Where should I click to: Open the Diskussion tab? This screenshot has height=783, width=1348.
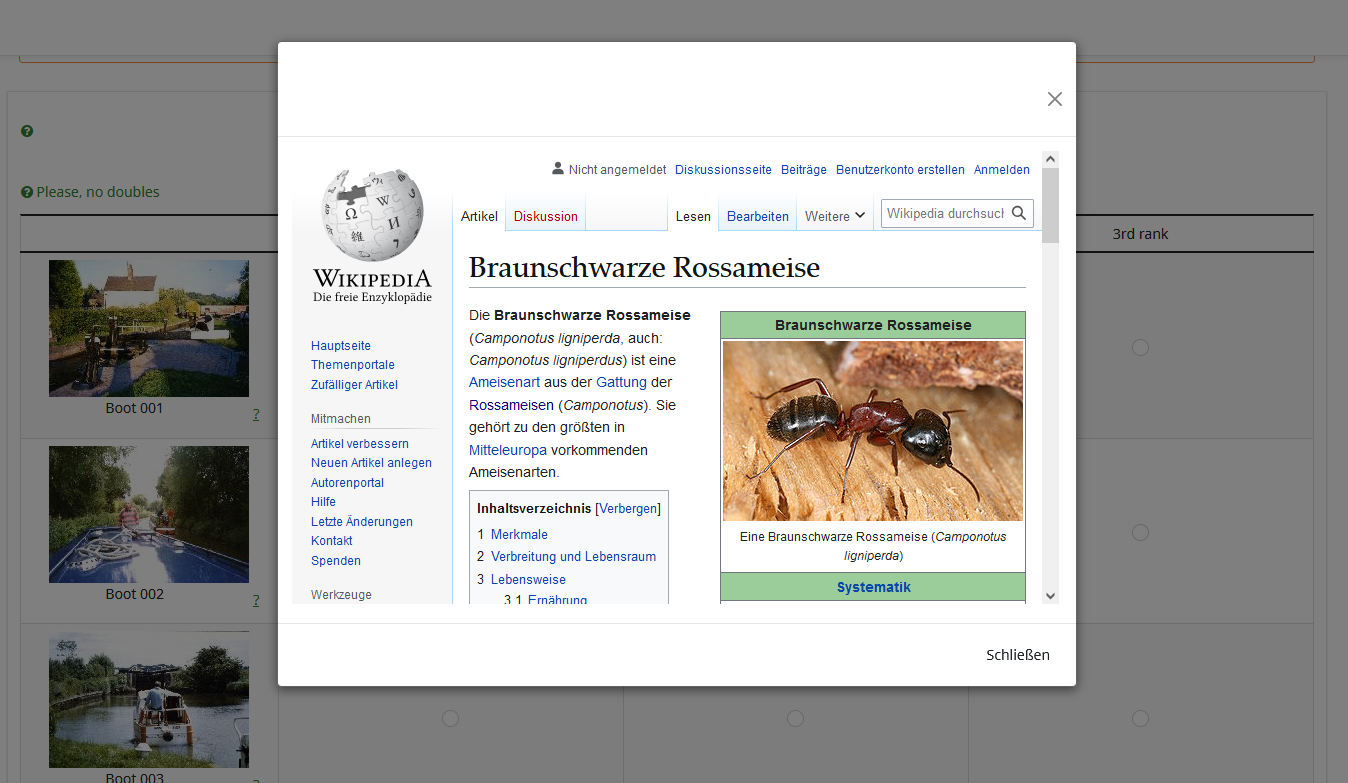point(545,216)
